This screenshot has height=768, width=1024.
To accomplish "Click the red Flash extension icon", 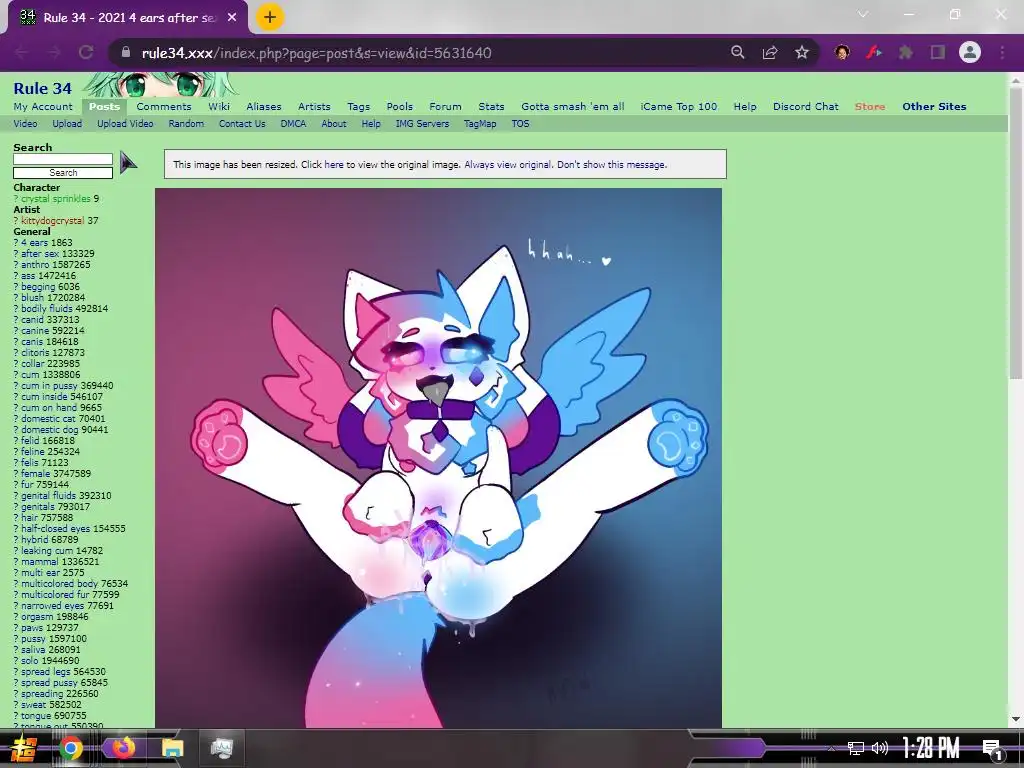I will point(874,52).
